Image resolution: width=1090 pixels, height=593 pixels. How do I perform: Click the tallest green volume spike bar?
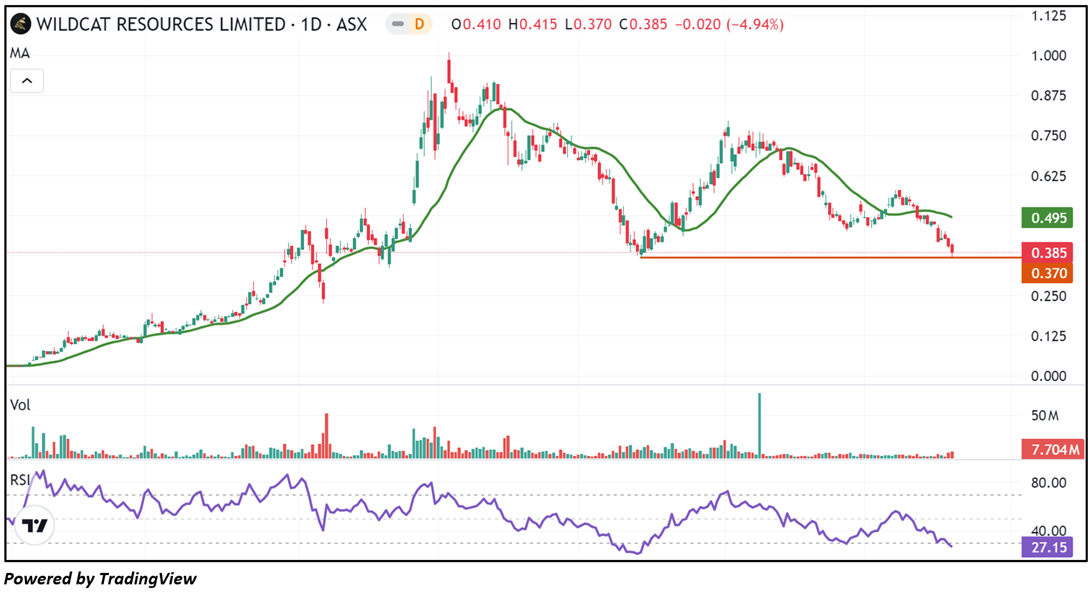click(x=759, y=425)
